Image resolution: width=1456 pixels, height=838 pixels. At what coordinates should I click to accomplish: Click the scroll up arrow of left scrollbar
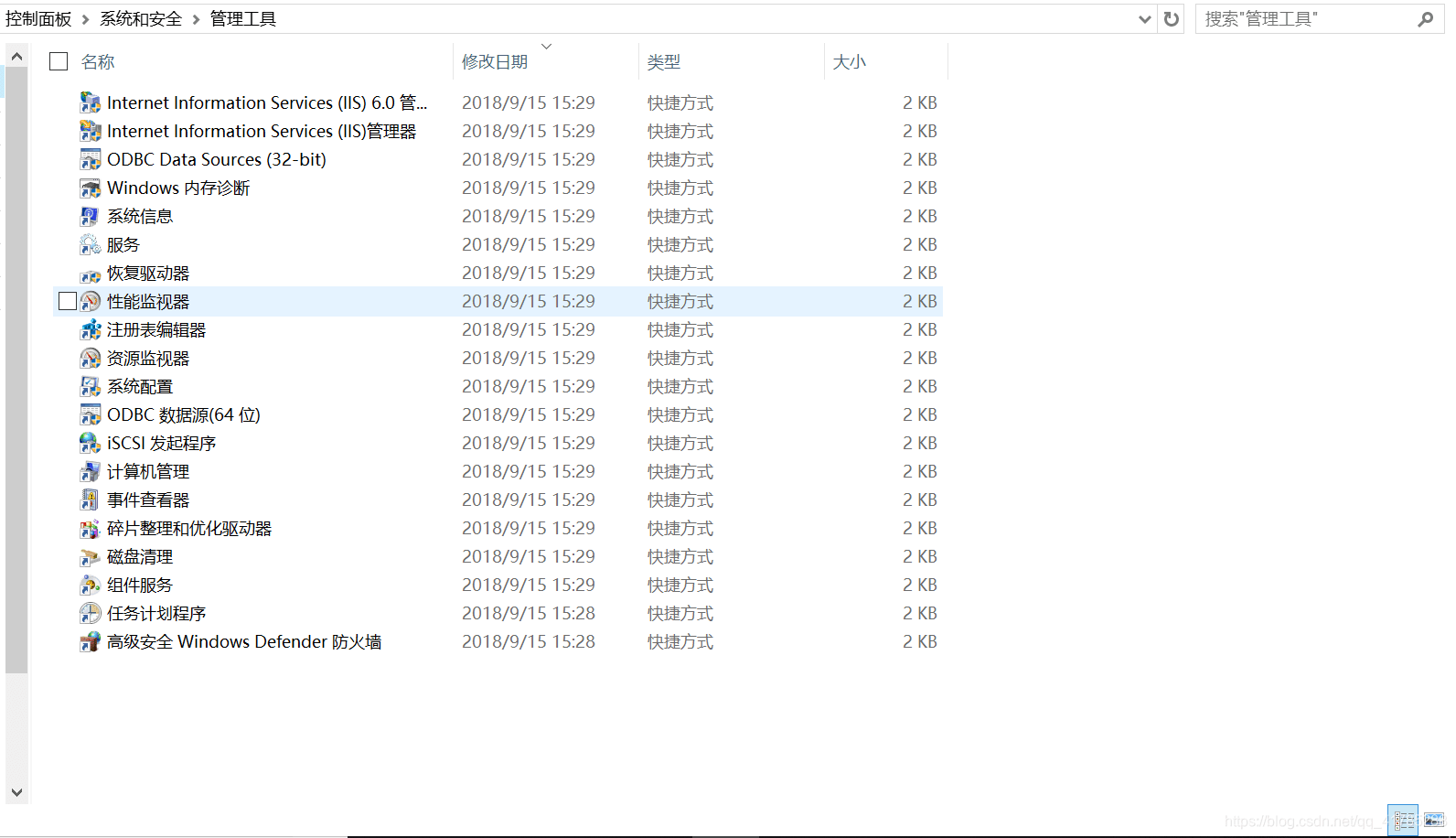[x=16, y=57]
